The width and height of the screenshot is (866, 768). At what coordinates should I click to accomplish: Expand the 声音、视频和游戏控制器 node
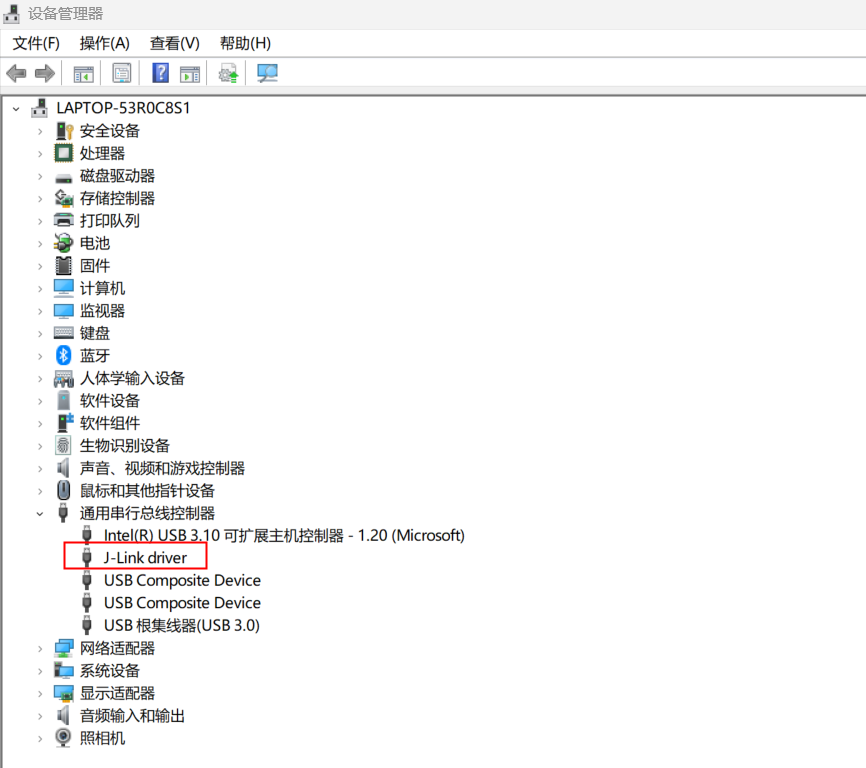click(40, 469)
